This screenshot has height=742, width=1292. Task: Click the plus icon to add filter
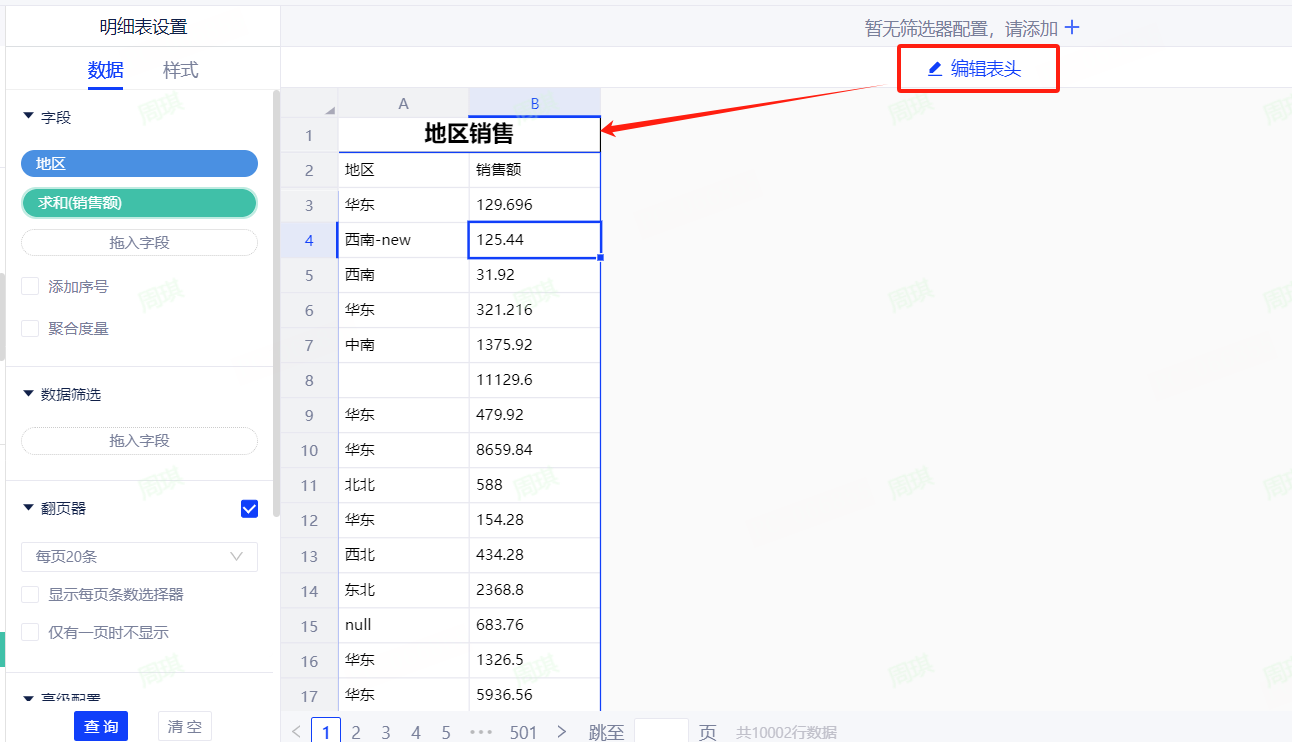tap(1072, 28)
